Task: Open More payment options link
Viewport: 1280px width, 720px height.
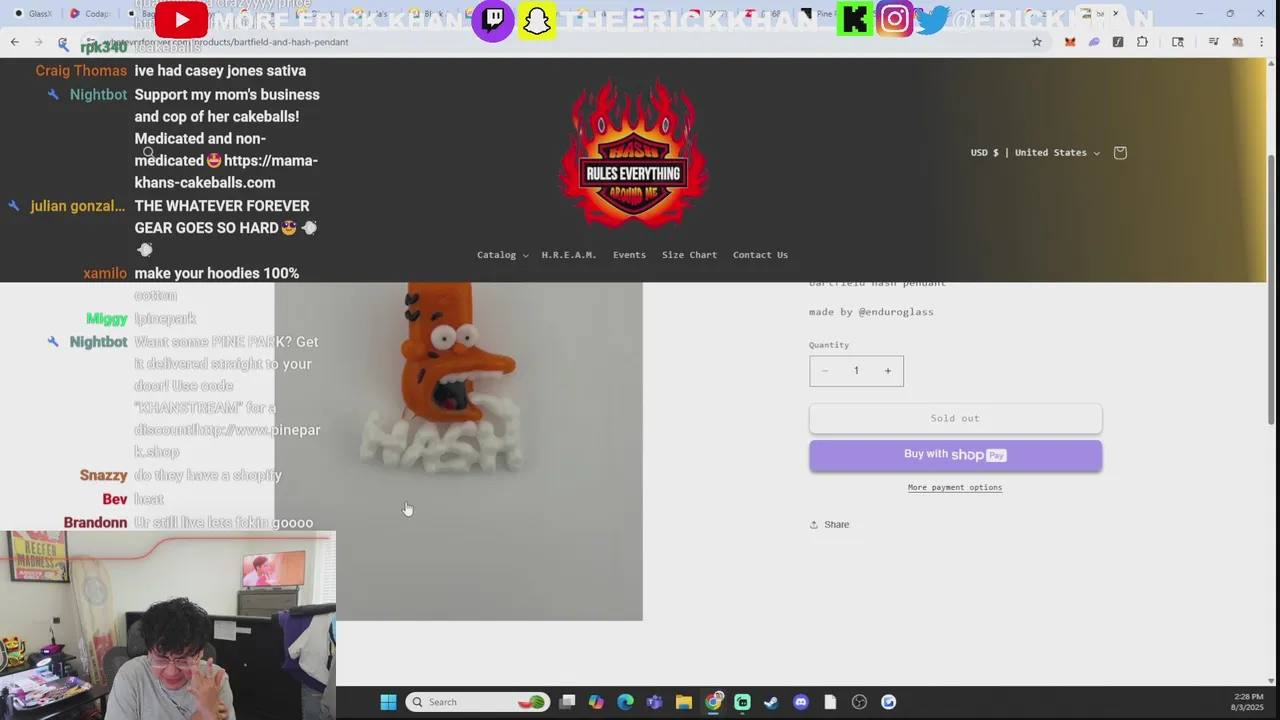Action: (x=955, y=488)
